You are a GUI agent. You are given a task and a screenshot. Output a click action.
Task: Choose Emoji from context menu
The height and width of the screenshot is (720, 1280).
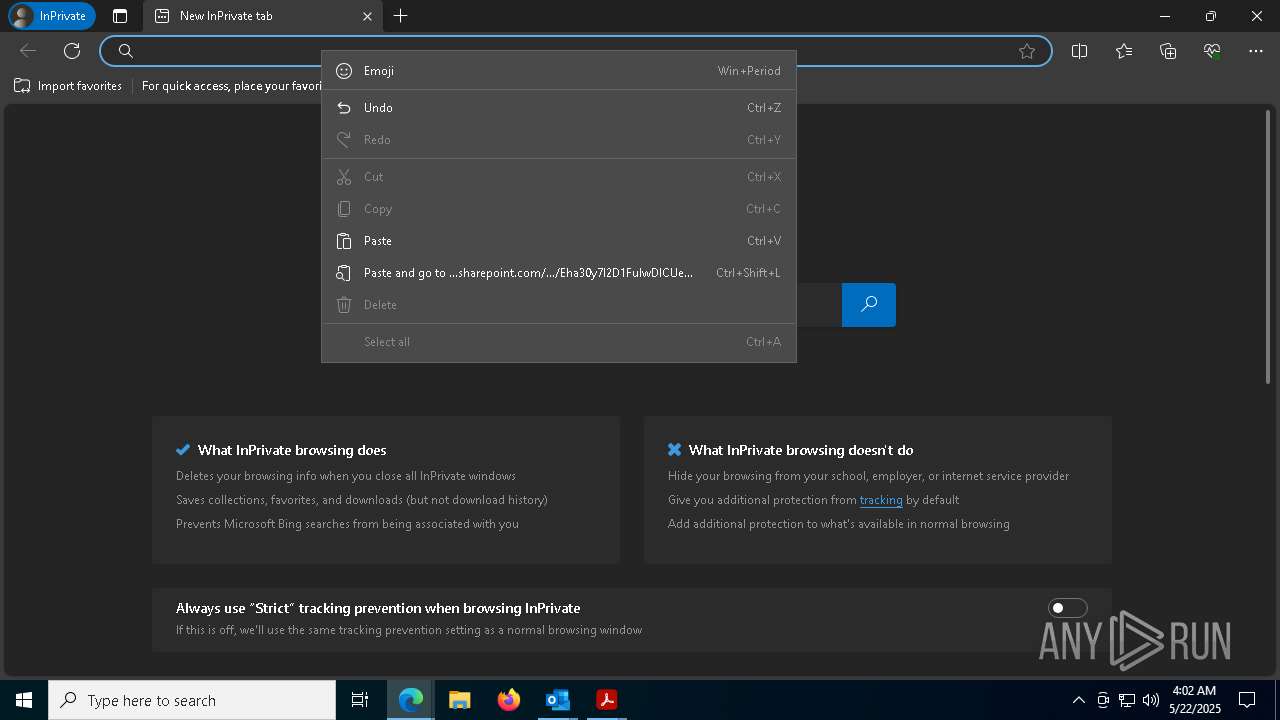pyautogui.click(x=559, y=71)
